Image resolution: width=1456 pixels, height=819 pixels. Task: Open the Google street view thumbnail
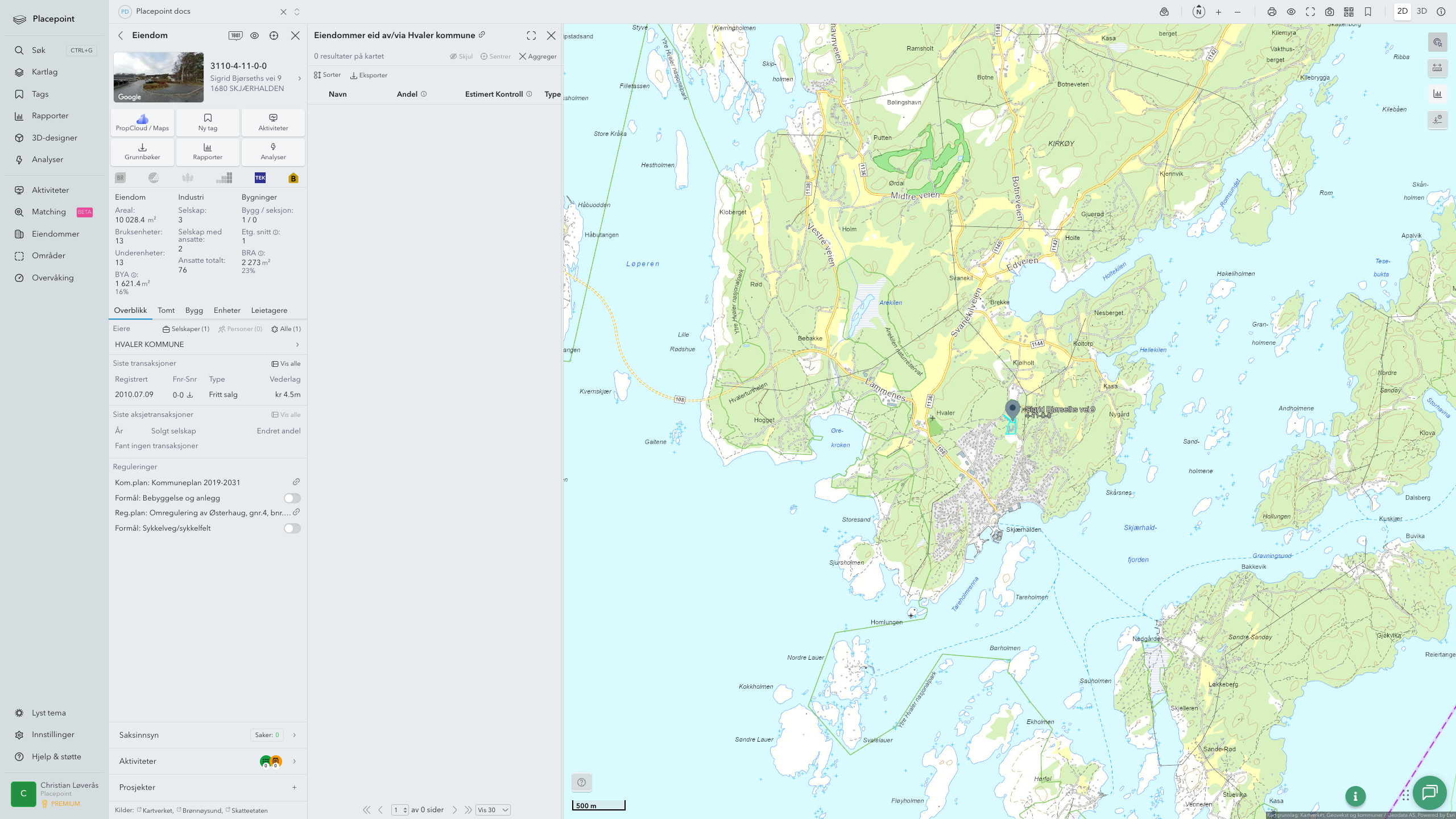pyautogui.click(x=159, y=77)
